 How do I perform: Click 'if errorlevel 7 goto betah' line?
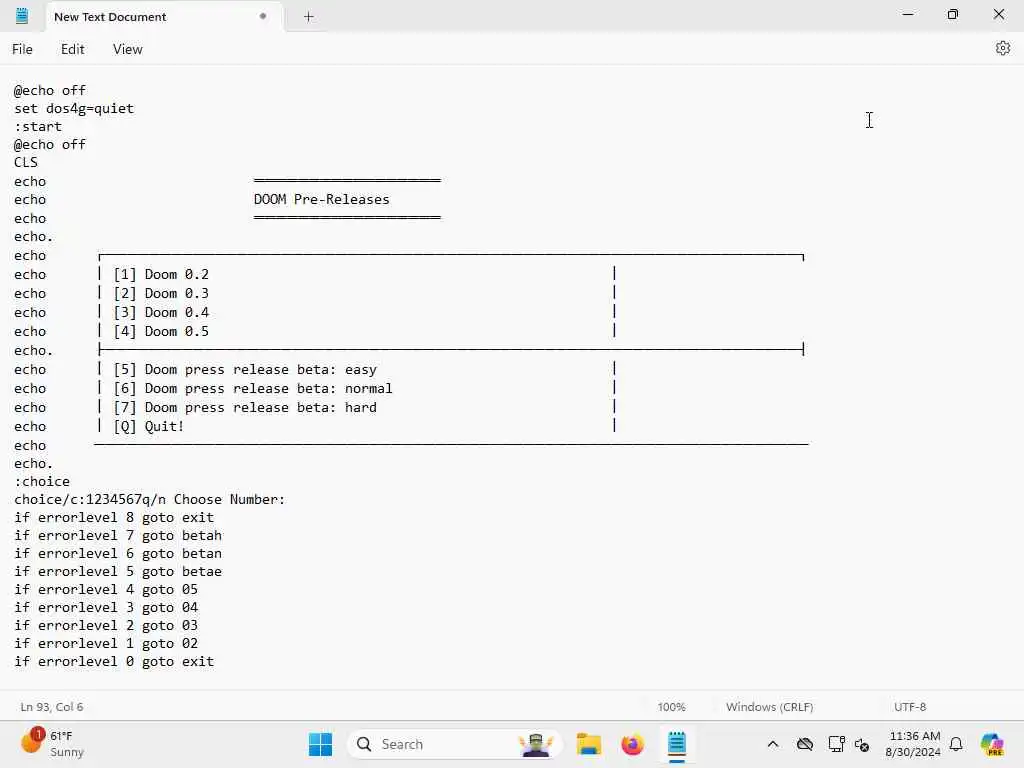click(118, 536)
